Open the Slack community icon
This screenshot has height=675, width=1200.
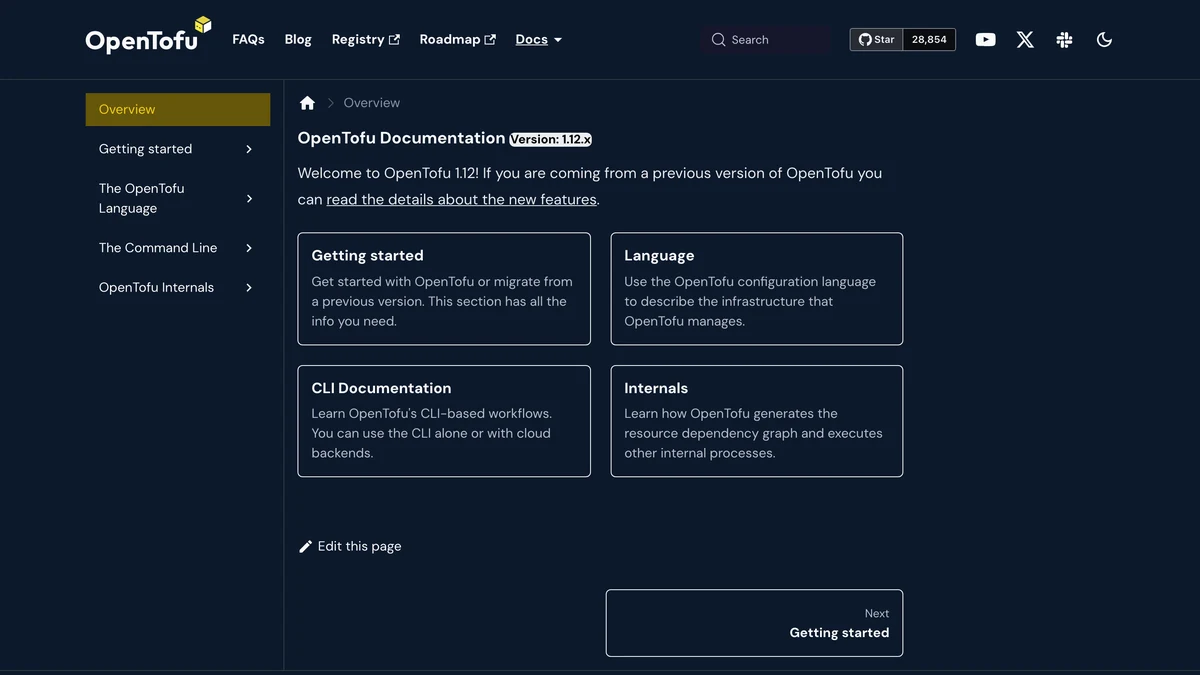pos(1064,40)
